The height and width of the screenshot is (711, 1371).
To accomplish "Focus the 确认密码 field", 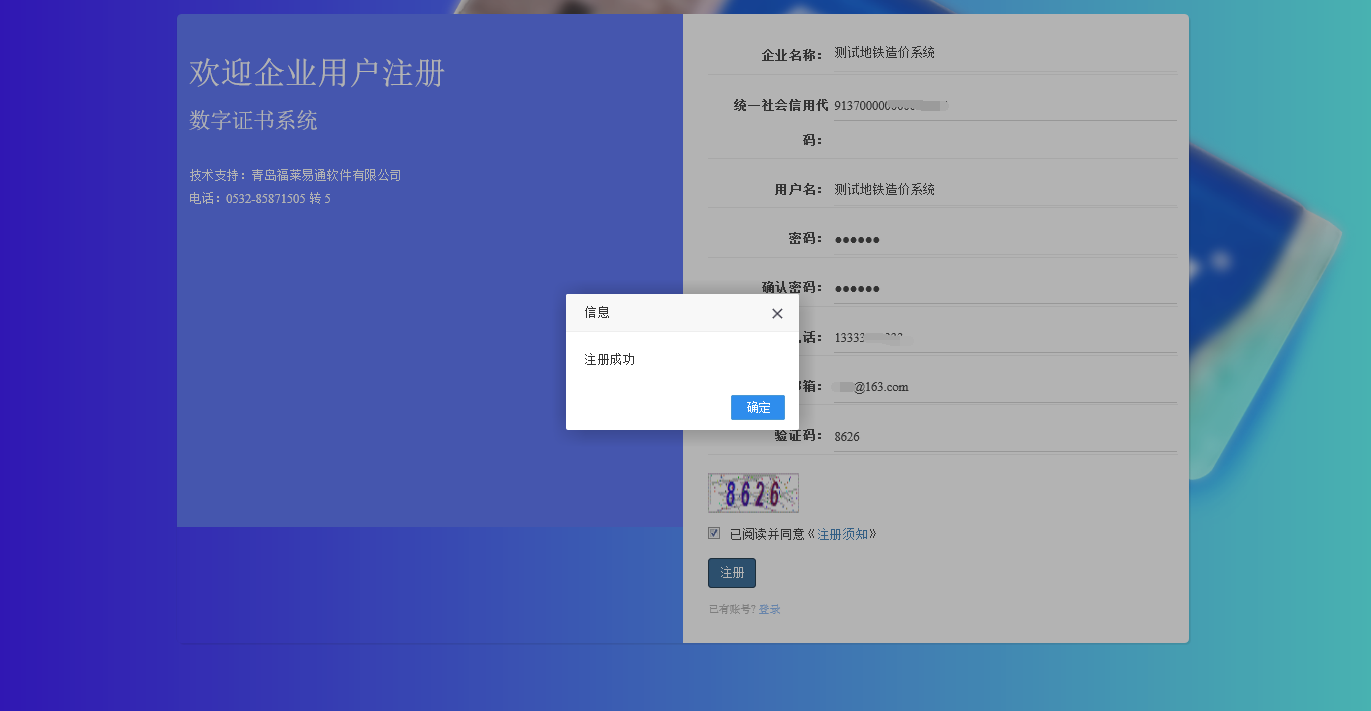I will 1004,288.
